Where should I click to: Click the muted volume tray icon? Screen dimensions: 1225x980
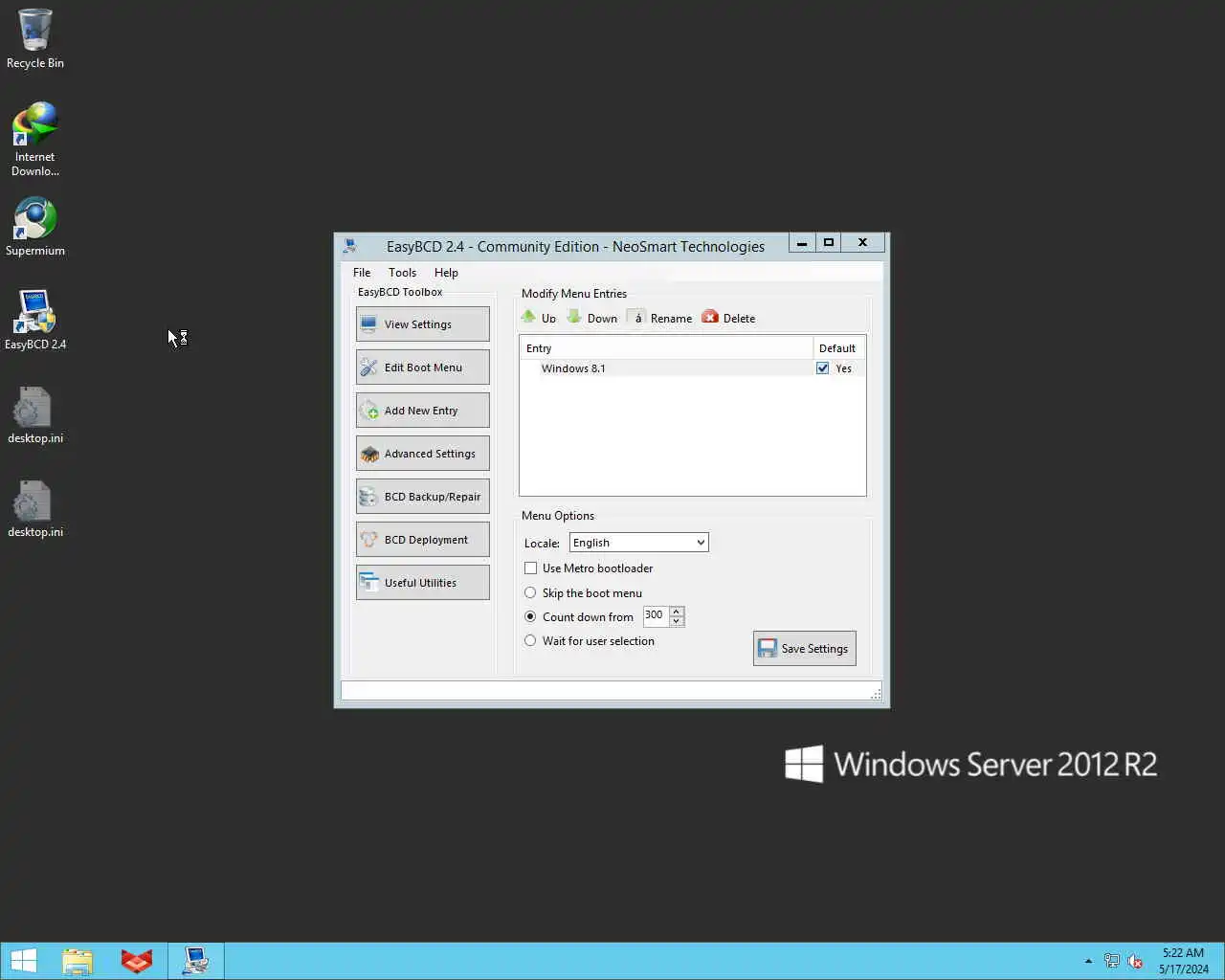tap(1135, 961)
